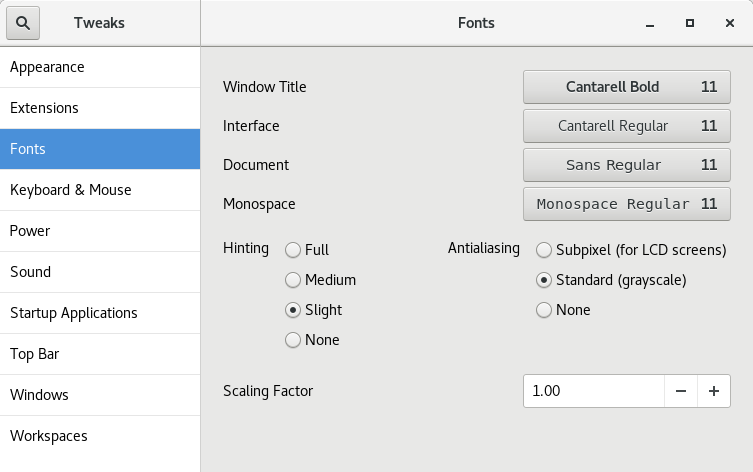Minimize the Tweaks window
753x472 pixels.
pos(650,23)
